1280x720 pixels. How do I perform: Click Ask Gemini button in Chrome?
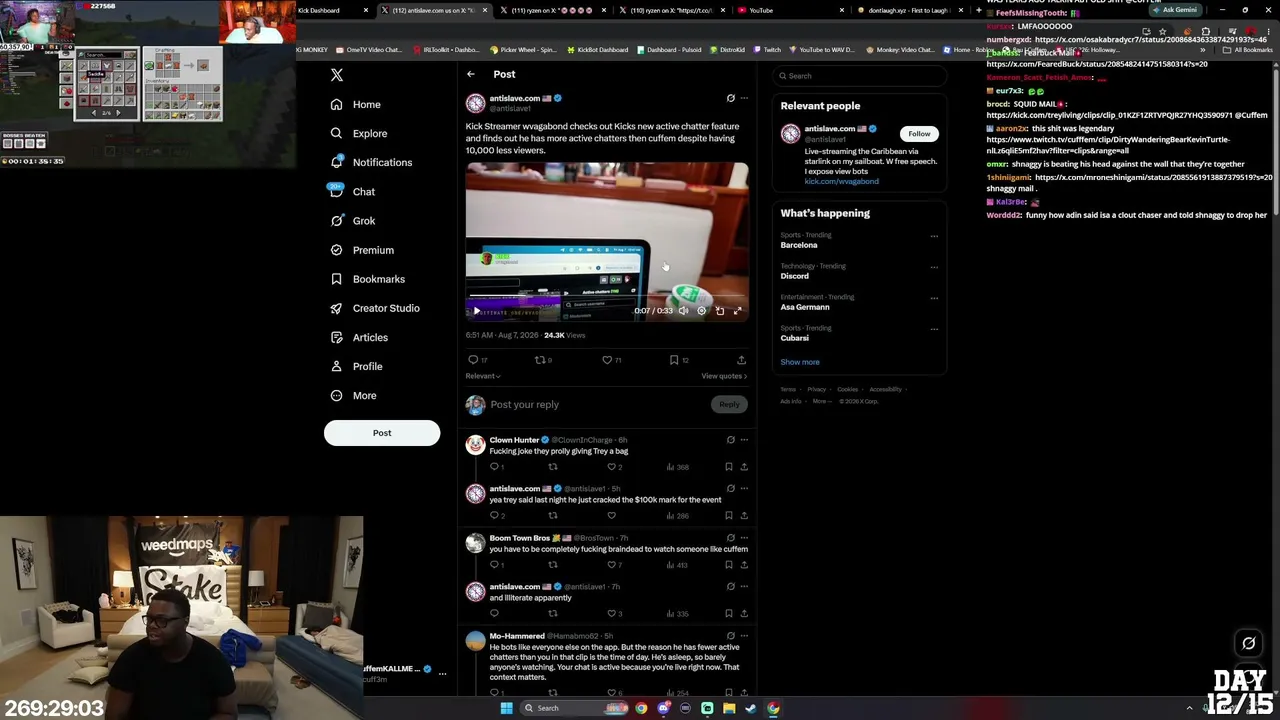1175,10
